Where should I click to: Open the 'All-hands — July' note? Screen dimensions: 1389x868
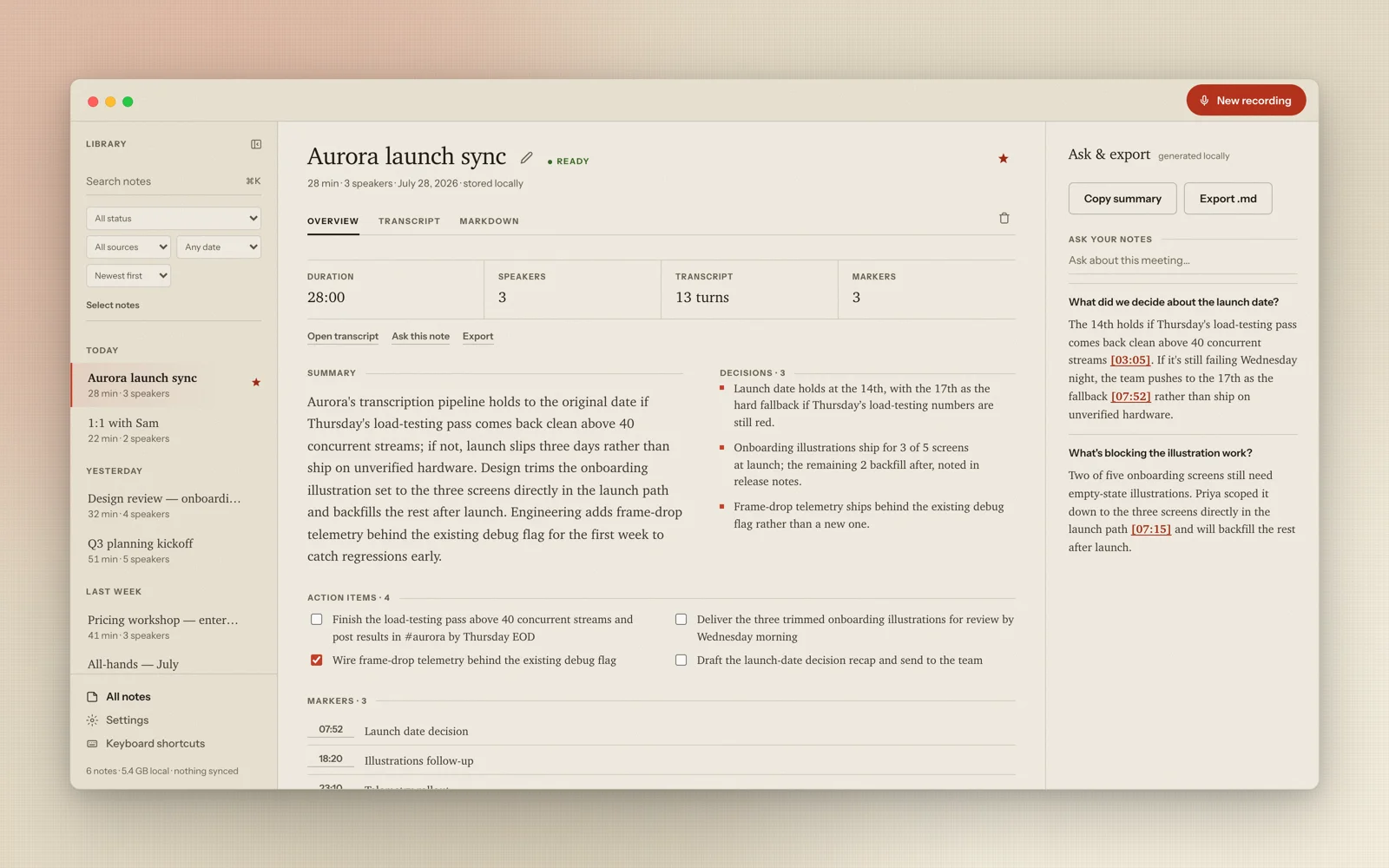pyautogui.click(x=174, y=664)
